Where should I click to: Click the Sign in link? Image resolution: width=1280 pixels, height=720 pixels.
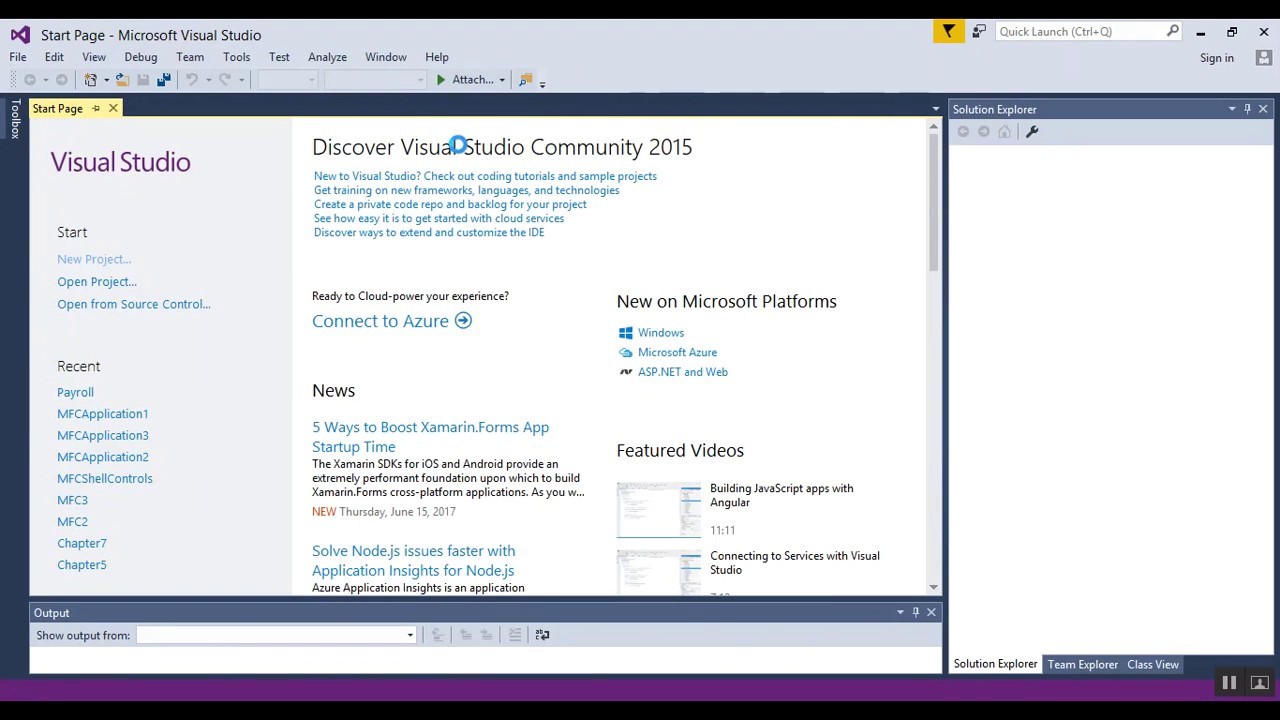(1217, 58)
